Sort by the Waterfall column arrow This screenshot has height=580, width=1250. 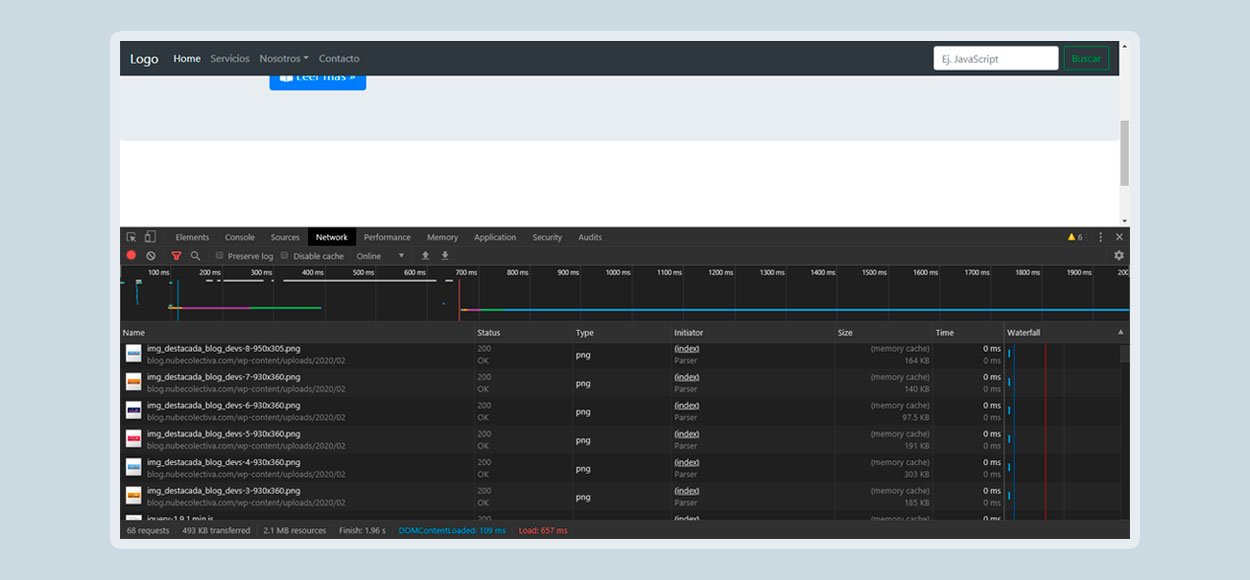point(1120,332)
